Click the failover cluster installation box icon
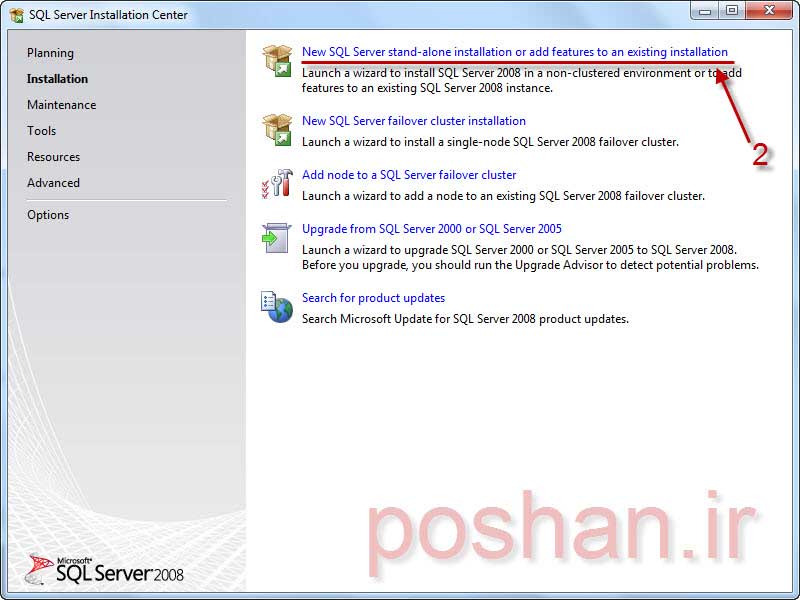800x600 pixels. point(276,130)
